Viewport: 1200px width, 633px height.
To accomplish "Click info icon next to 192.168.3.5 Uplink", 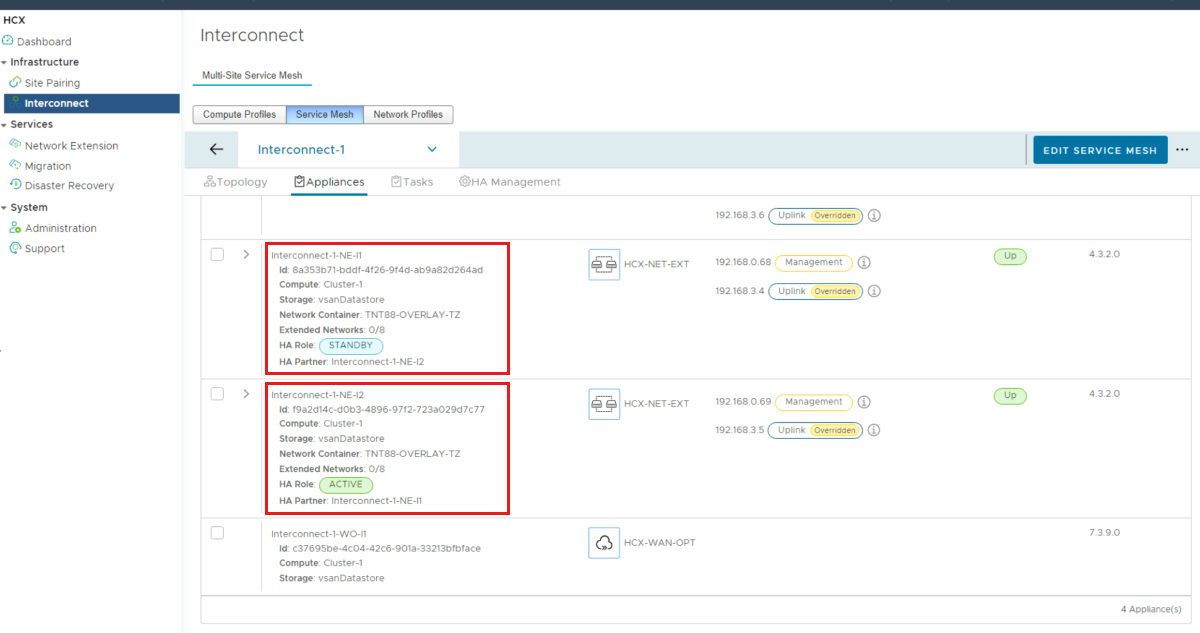I will [874, 430].
